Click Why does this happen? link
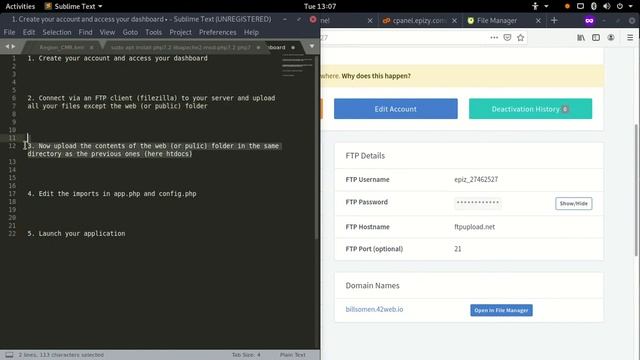Viewport: 640px width, 360px height. (376, 76)
